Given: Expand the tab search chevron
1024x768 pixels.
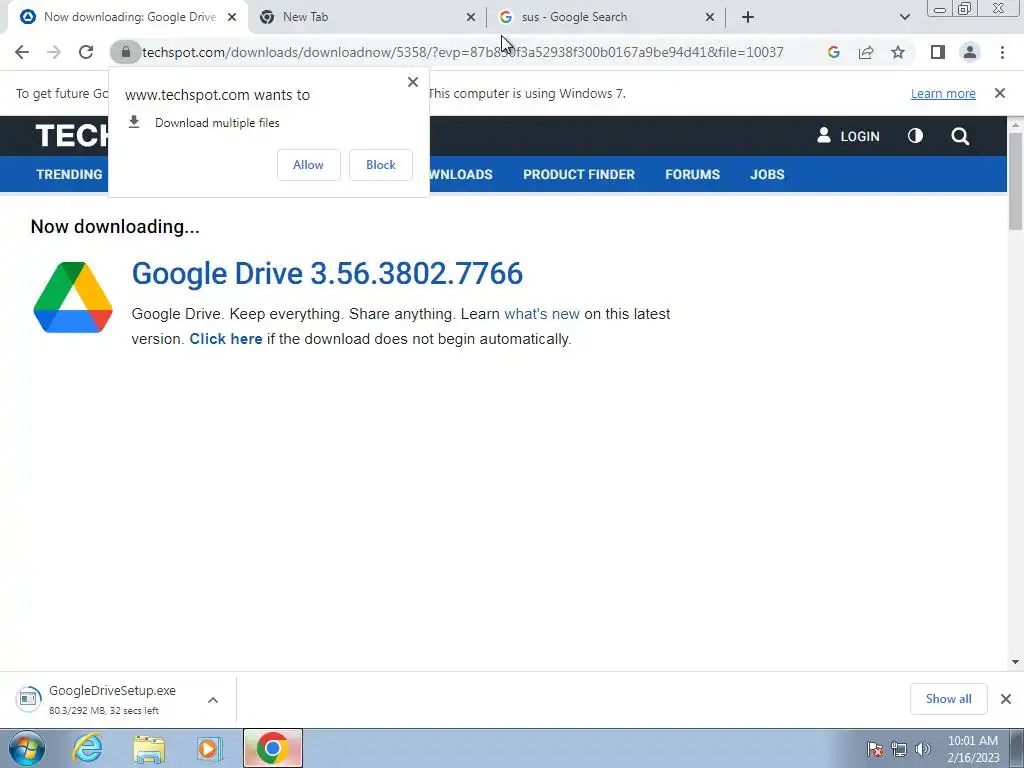Looking at the screenshot, I should pos(904,17).
